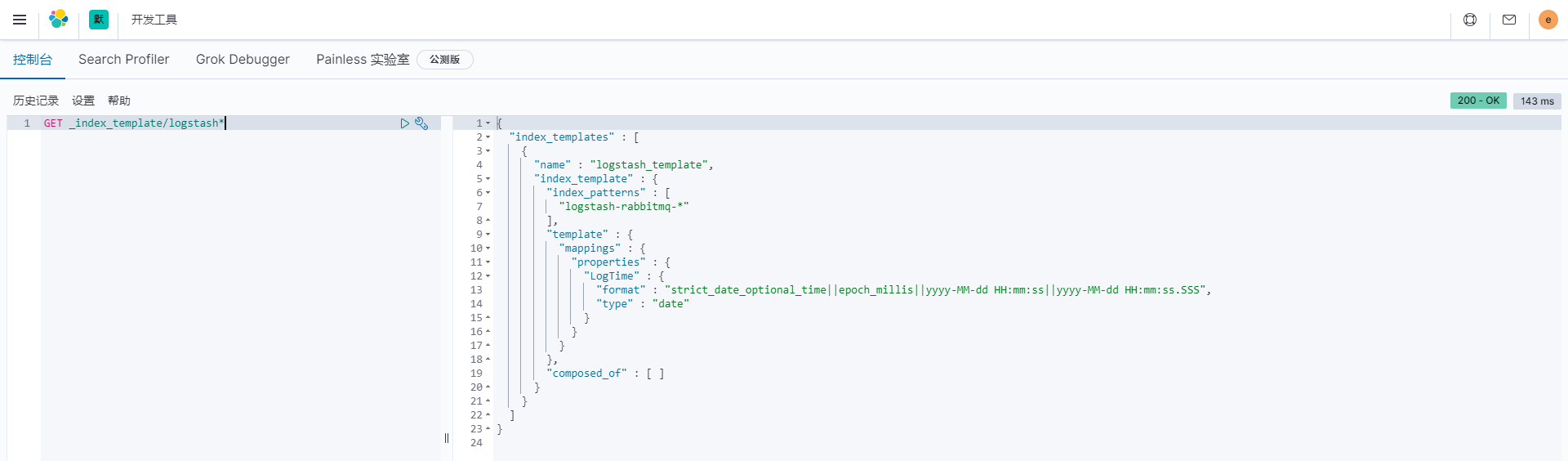The width and height of the screenshot is (1568, 461).
Task: Open 帮助 help
Action: [119, 101]
